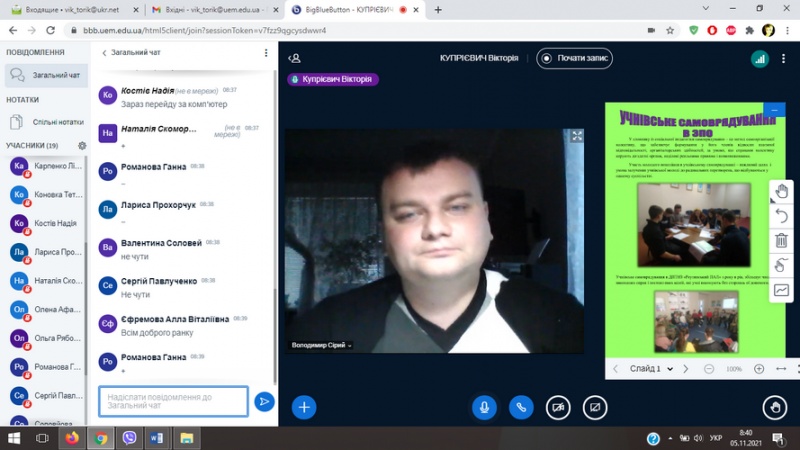The height and width of the screenshot is (450, 800).
Task: Toggle the share screen button
Action: (x=595, y=407)
